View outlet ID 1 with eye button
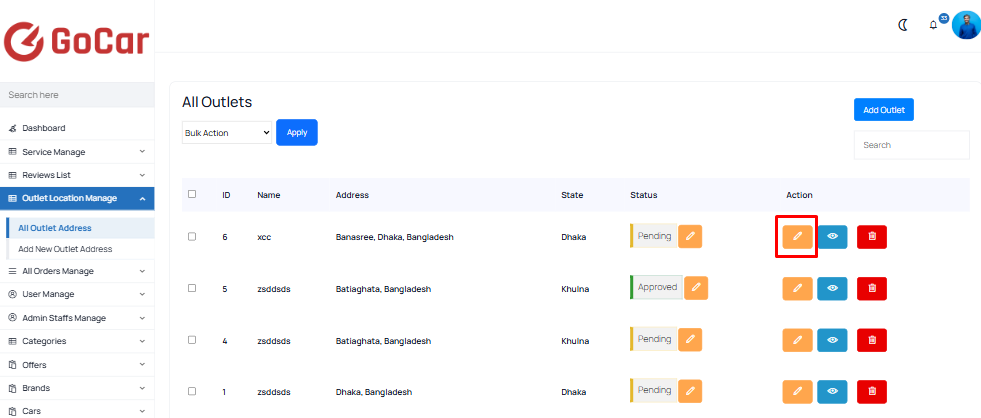981x418 pixels. point(833,391)
